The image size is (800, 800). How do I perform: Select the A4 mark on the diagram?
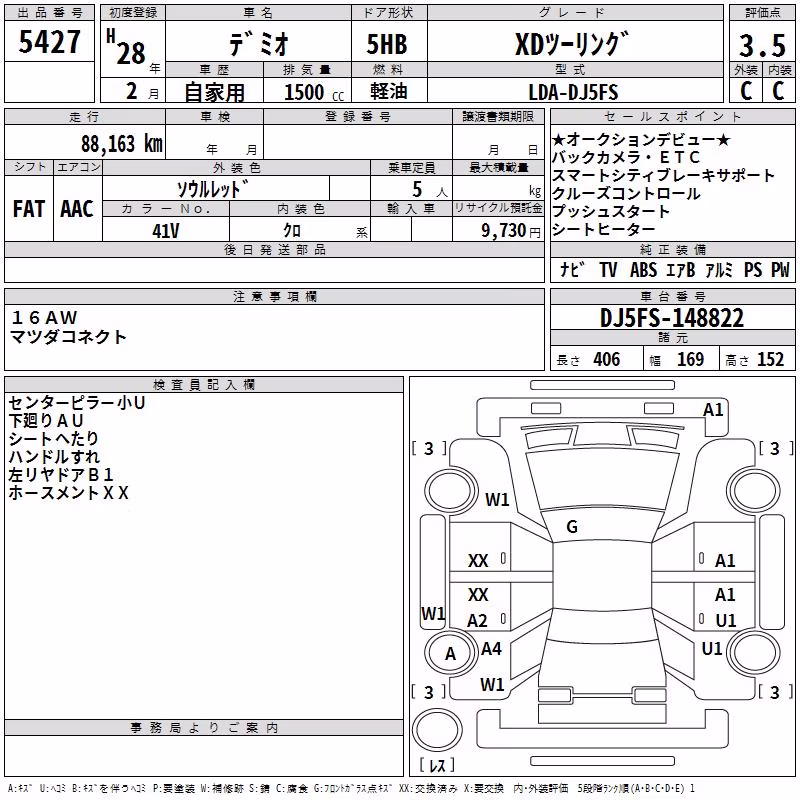click(x=491, y=649)
